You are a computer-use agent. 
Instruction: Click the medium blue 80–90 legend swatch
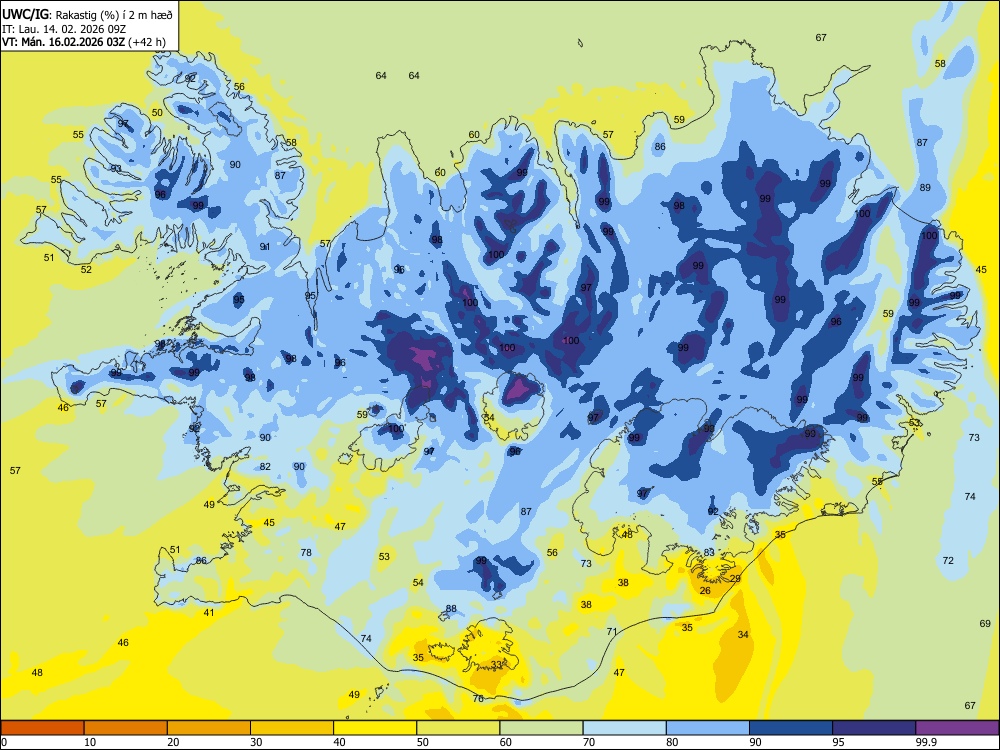pos(708,728)
